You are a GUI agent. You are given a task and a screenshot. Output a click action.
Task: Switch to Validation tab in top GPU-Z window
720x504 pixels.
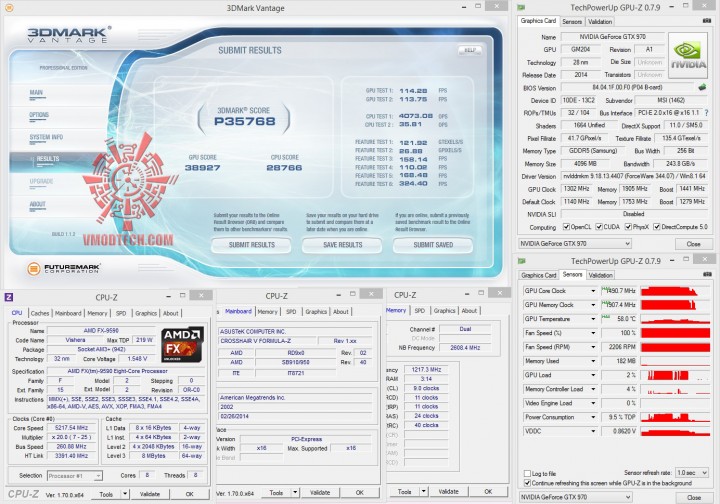click(600, 22)
